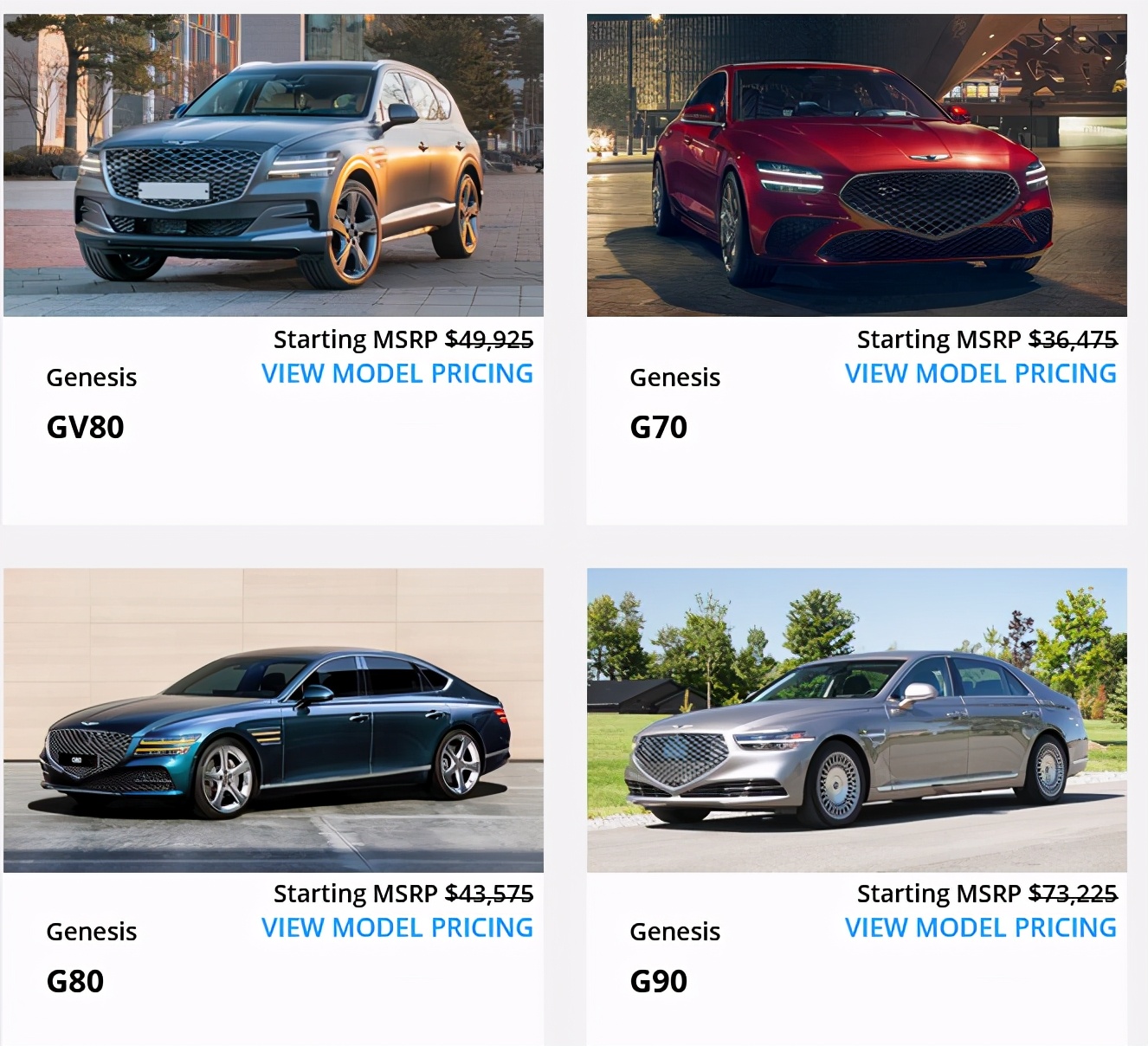This screenshot has width=1148, height=1046.
Task: Click the $49,925 starting MSRP price
Action: (489, 339)
